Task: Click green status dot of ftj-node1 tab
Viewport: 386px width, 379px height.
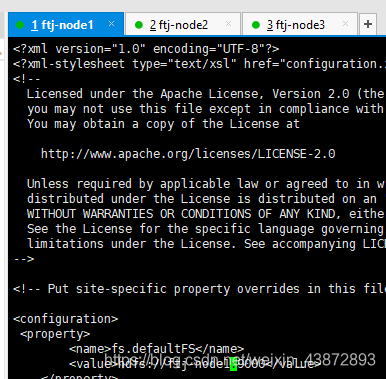Action: click(20, 25)
